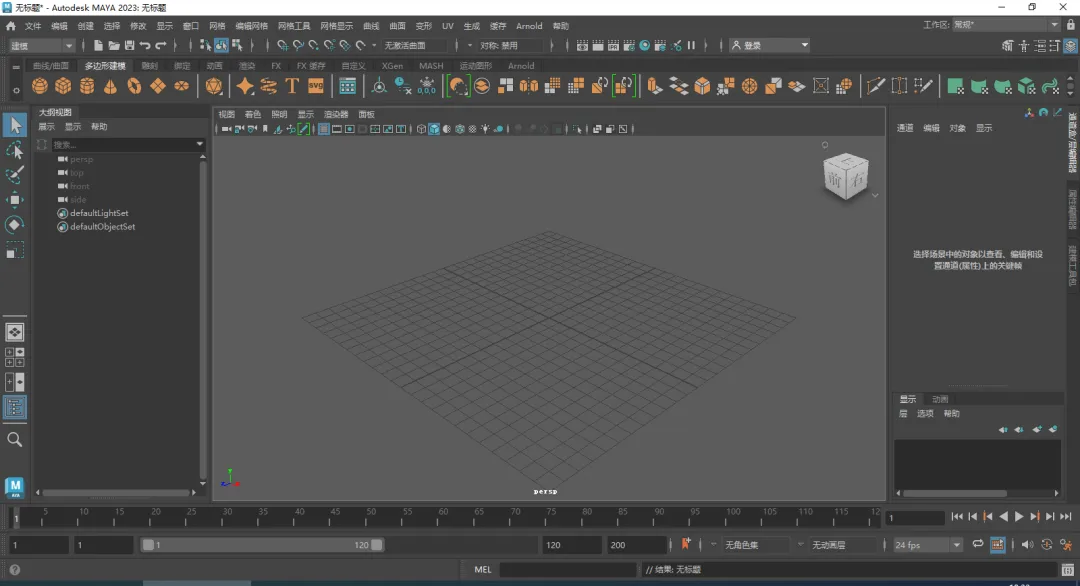Image resolution: width=1080 pixels, height=586 pixels.
Task: Click the view cube in the viewport
Action: [846, 177]
